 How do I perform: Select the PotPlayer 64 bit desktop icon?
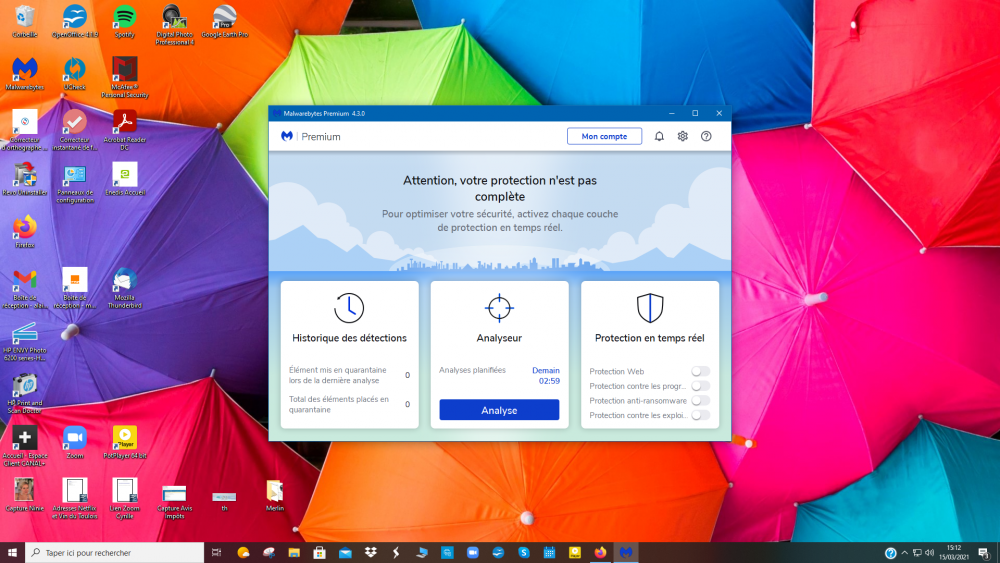tap(124, 442)
